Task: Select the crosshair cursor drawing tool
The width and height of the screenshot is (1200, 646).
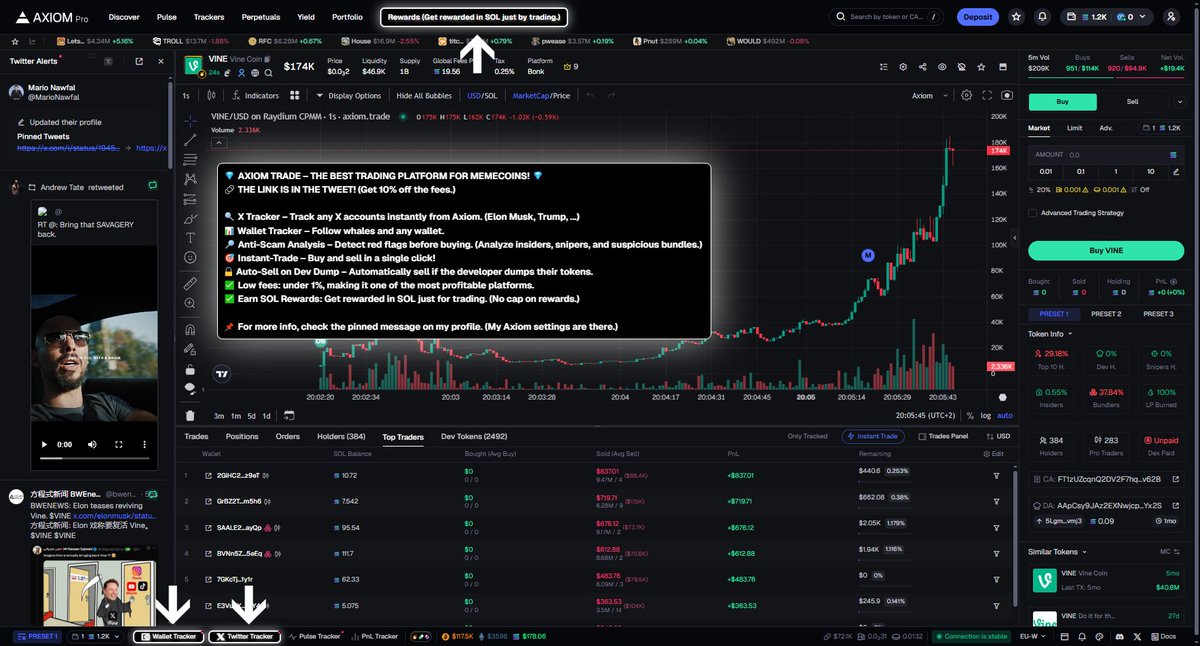Action: [x=190, y=120]
